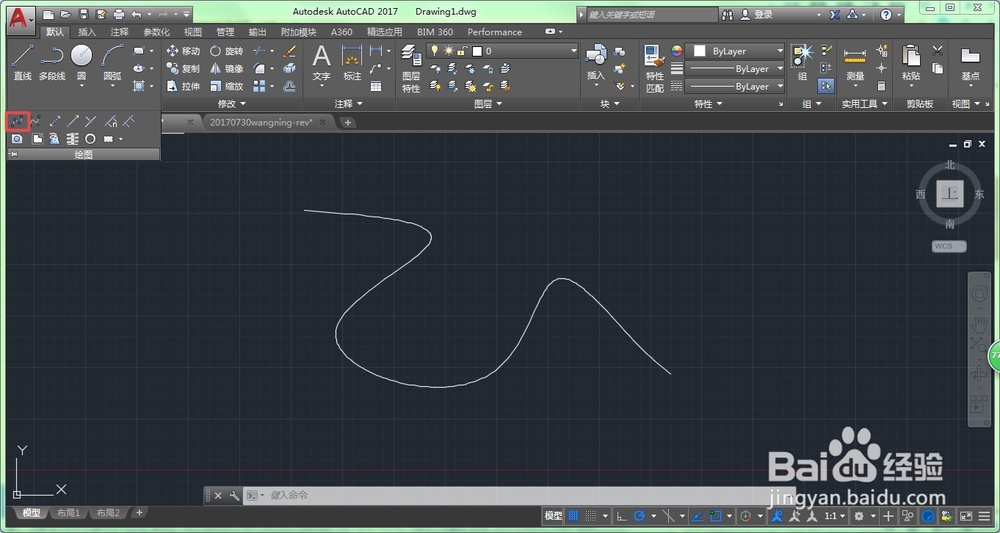Click the 粘贴 (Paste) button
Viewport: 1000px width, 533px height.
(911, 62)
